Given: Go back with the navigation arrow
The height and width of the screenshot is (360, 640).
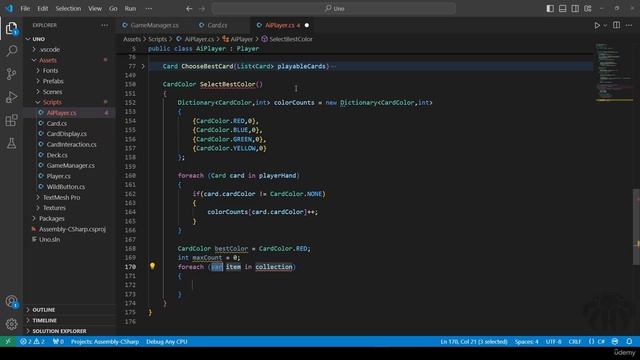Looking at the screenshot, I should coord(189,9).
